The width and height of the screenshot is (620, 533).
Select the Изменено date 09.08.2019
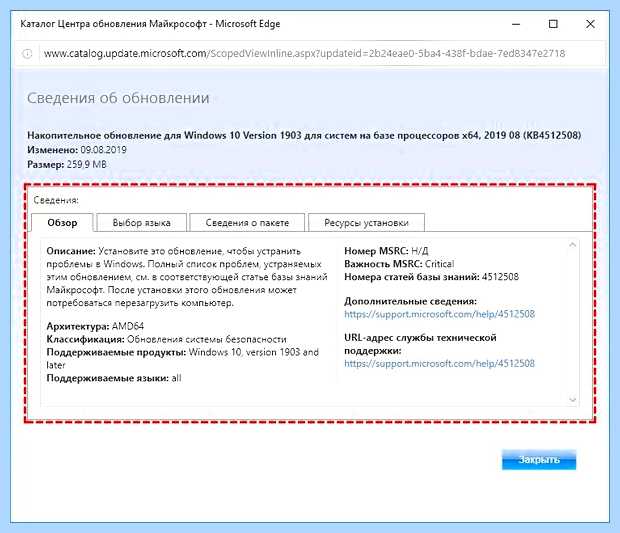104,150
